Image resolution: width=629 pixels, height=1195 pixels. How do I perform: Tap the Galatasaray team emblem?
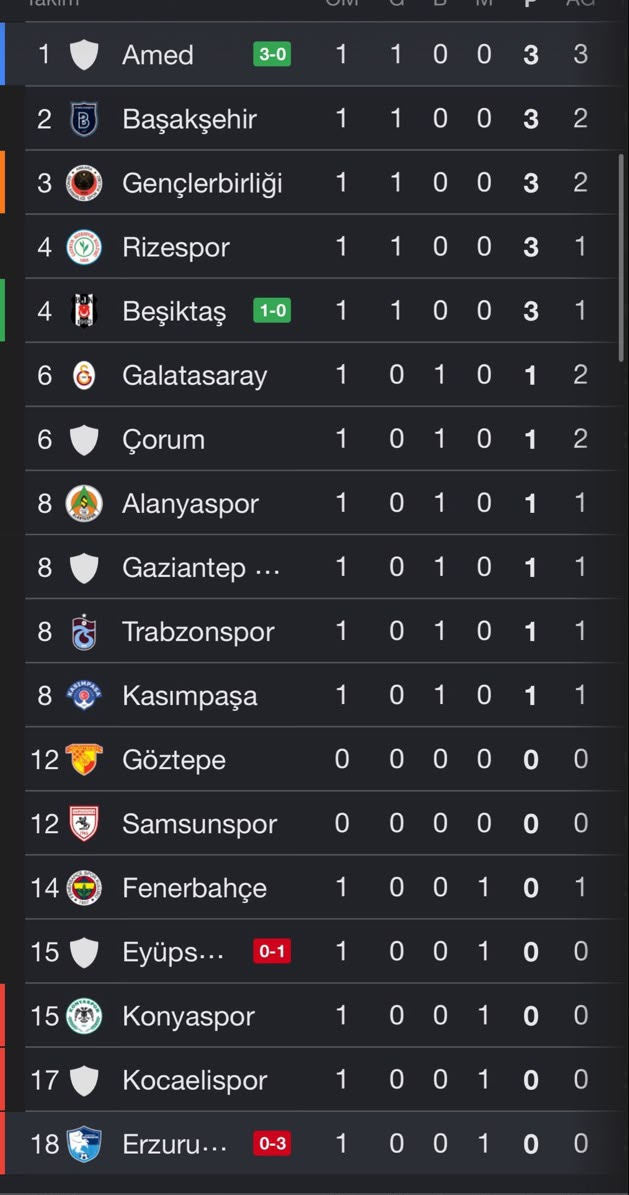[x=84, y=375]
